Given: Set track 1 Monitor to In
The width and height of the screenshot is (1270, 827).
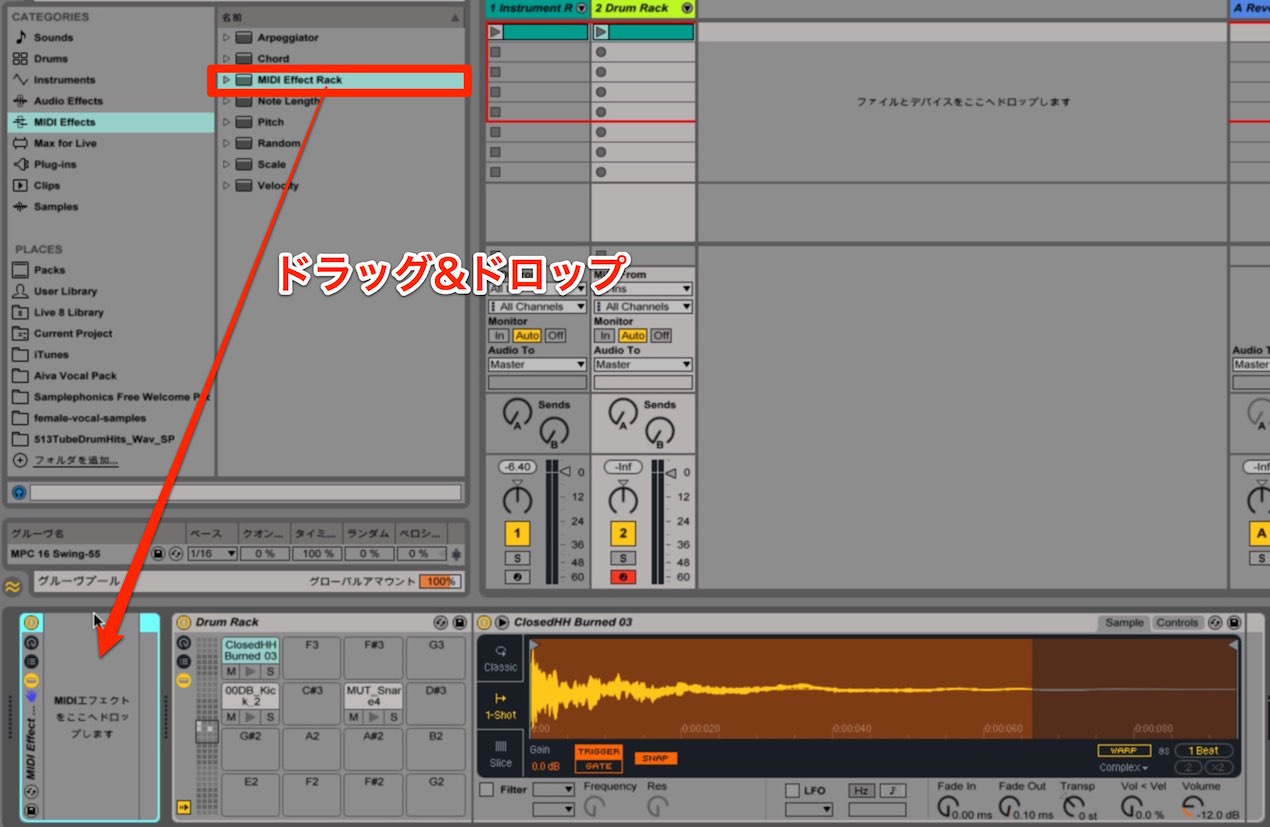Looking at the screenshot, I should [499, 335].
